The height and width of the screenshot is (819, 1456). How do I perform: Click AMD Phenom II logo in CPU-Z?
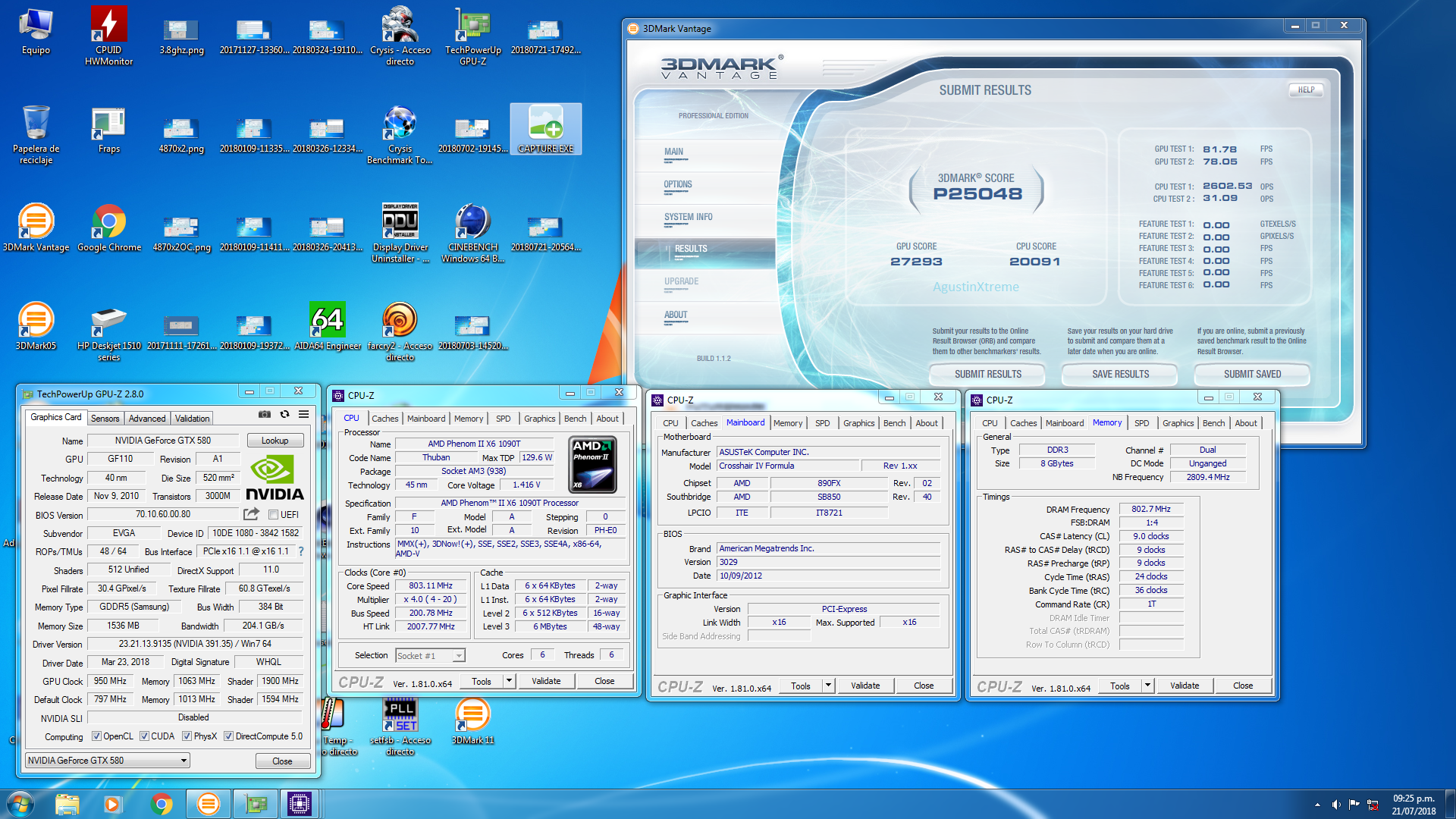pos(592,465)
